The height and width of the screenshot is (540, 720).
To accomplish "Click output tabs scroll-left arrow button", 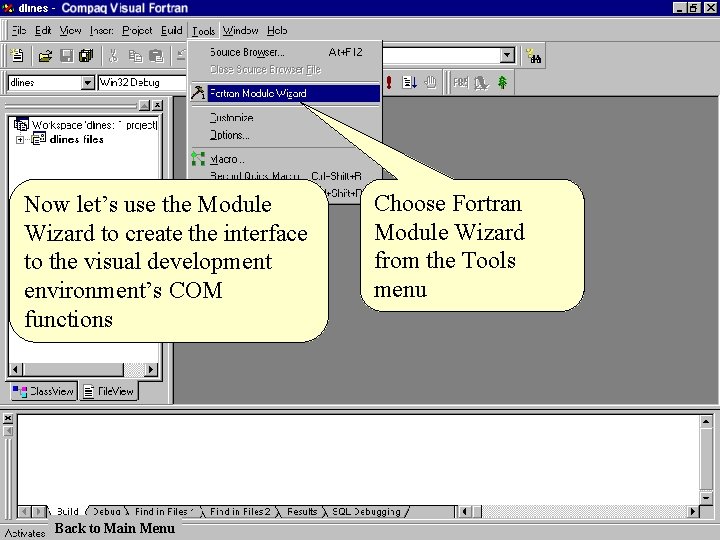I will pyautogui.click(x=25, y=512).
